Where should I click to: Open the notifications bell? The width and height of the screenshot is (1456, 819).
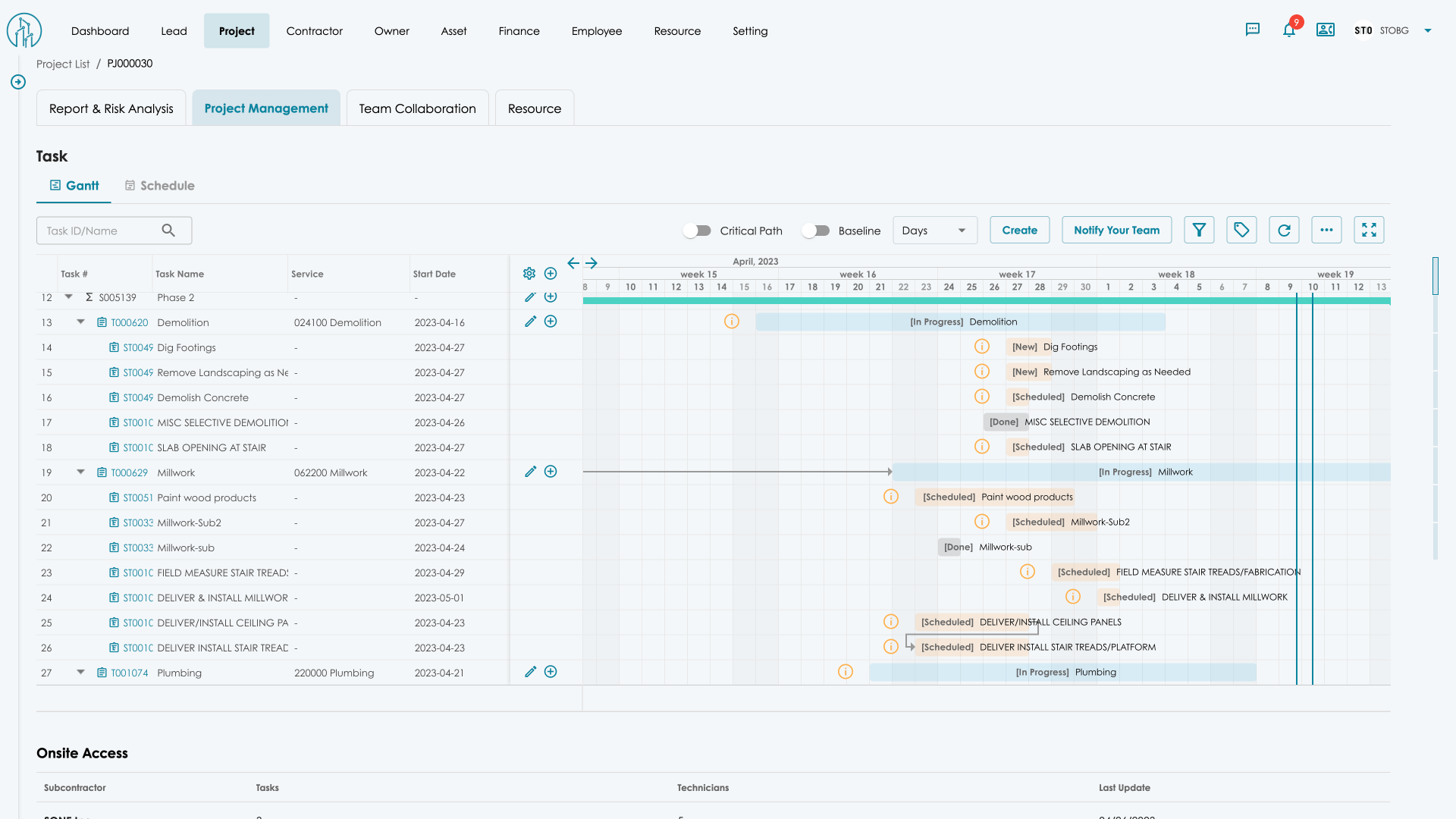pos(1288,30)
